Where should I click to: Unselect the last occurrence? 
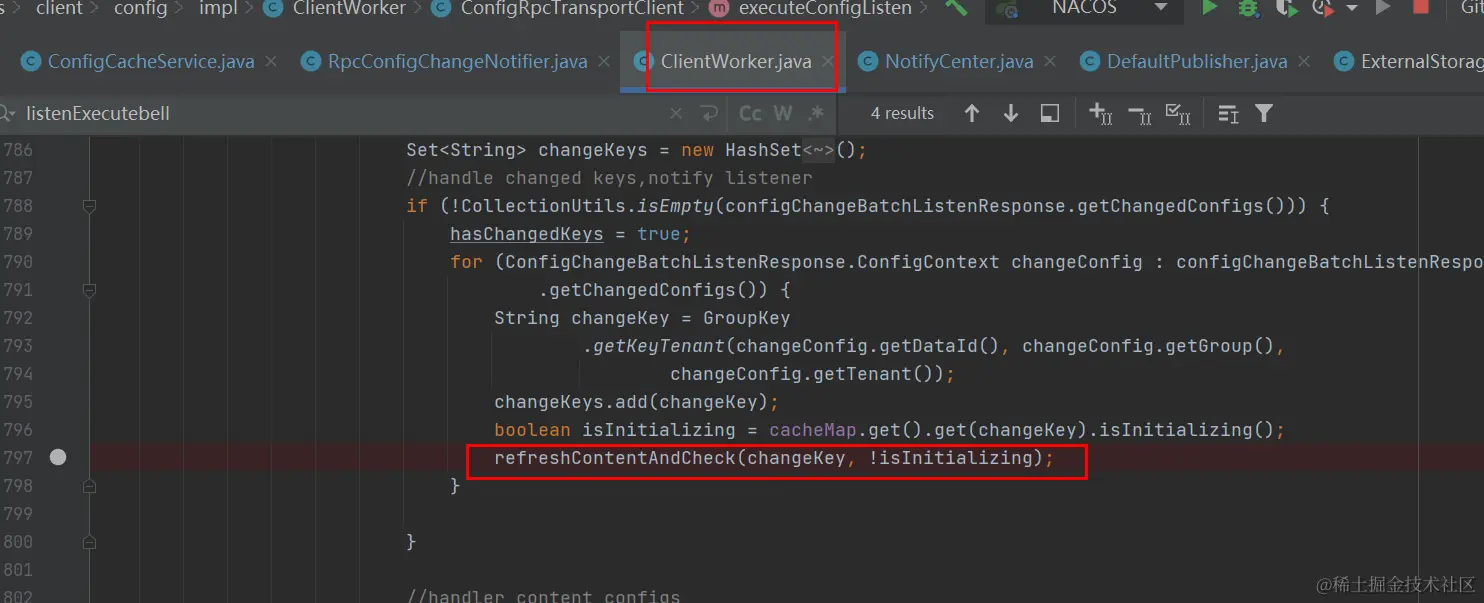tap(1140, 114)
